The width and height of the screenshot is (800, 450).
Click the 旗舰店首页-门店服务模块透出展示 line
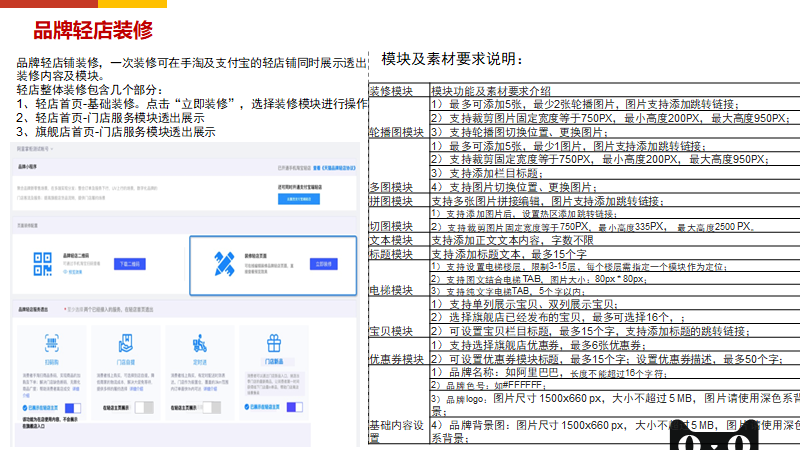click(x=116, y=132)
